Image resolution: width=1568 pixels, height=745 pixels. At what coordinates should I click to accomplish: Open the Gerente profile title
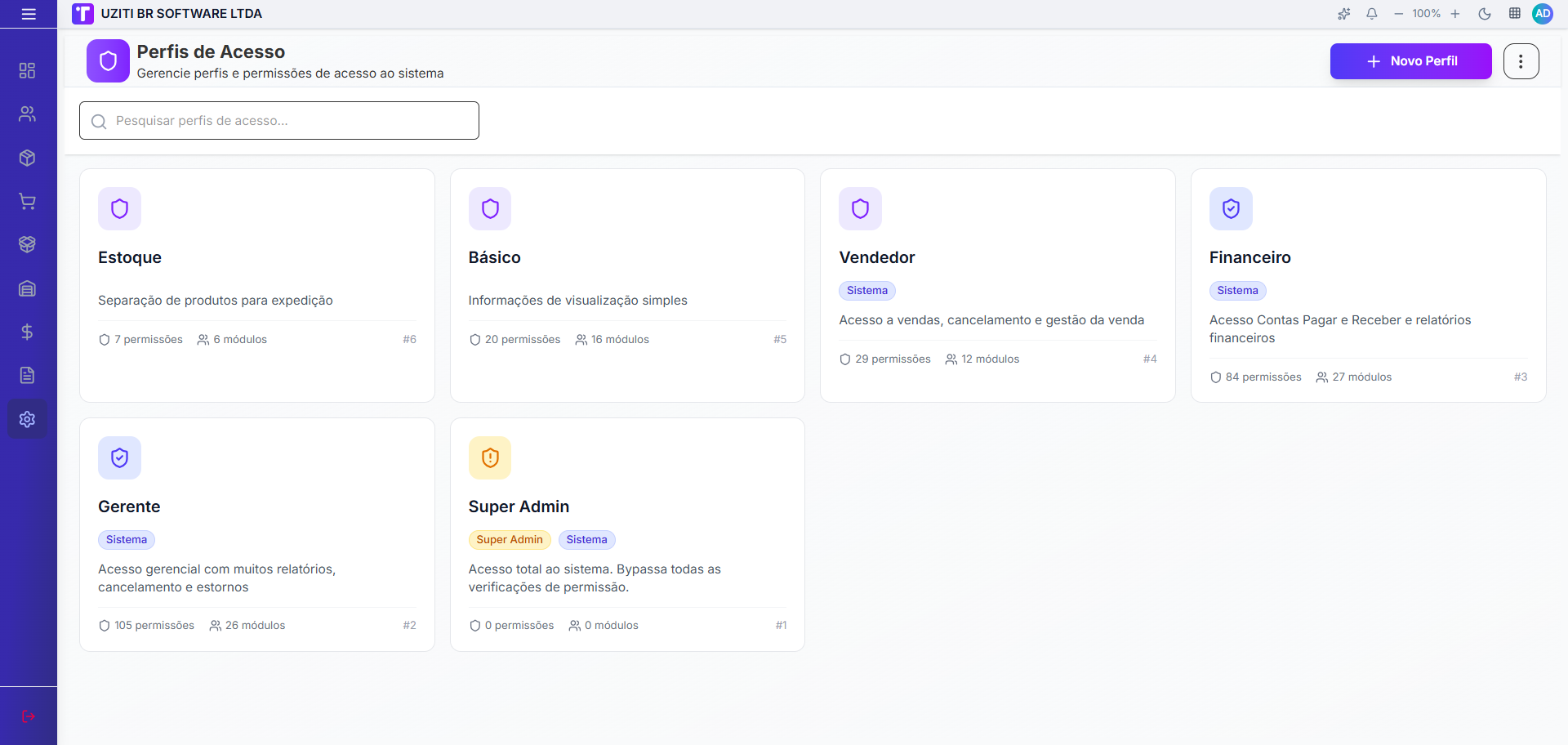129,507
